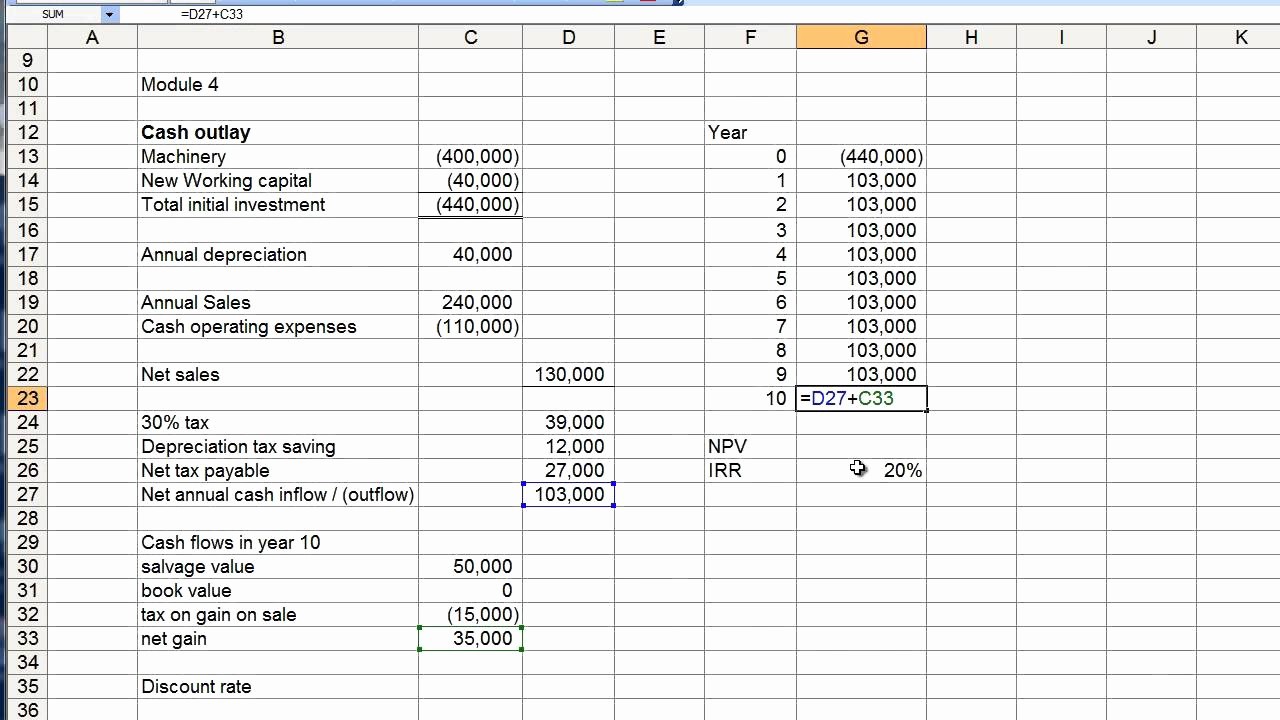
Task: Select row 27 header
Action: [27, 494]
